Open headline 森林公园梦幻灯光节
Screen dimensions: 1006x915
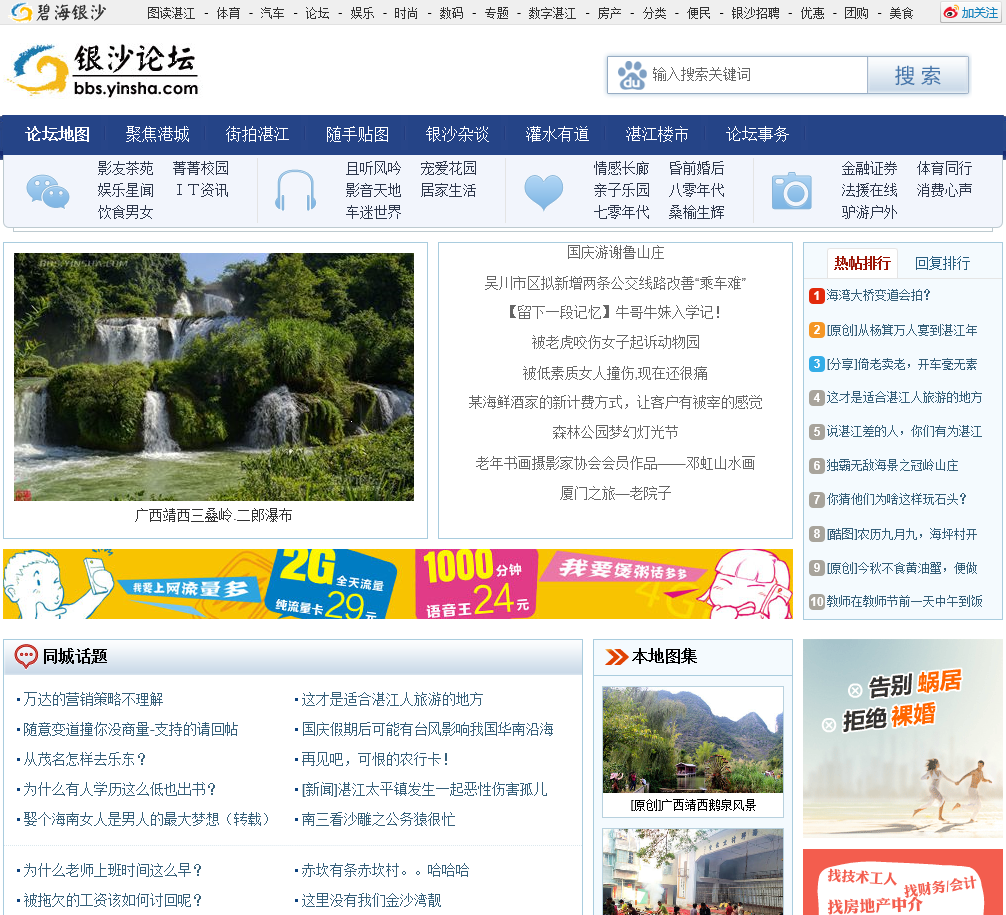[615, 432]
